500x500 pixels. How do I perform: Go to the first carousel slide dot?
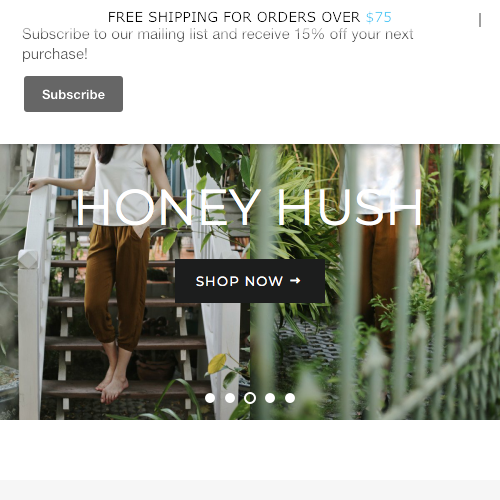coord(210,398)
